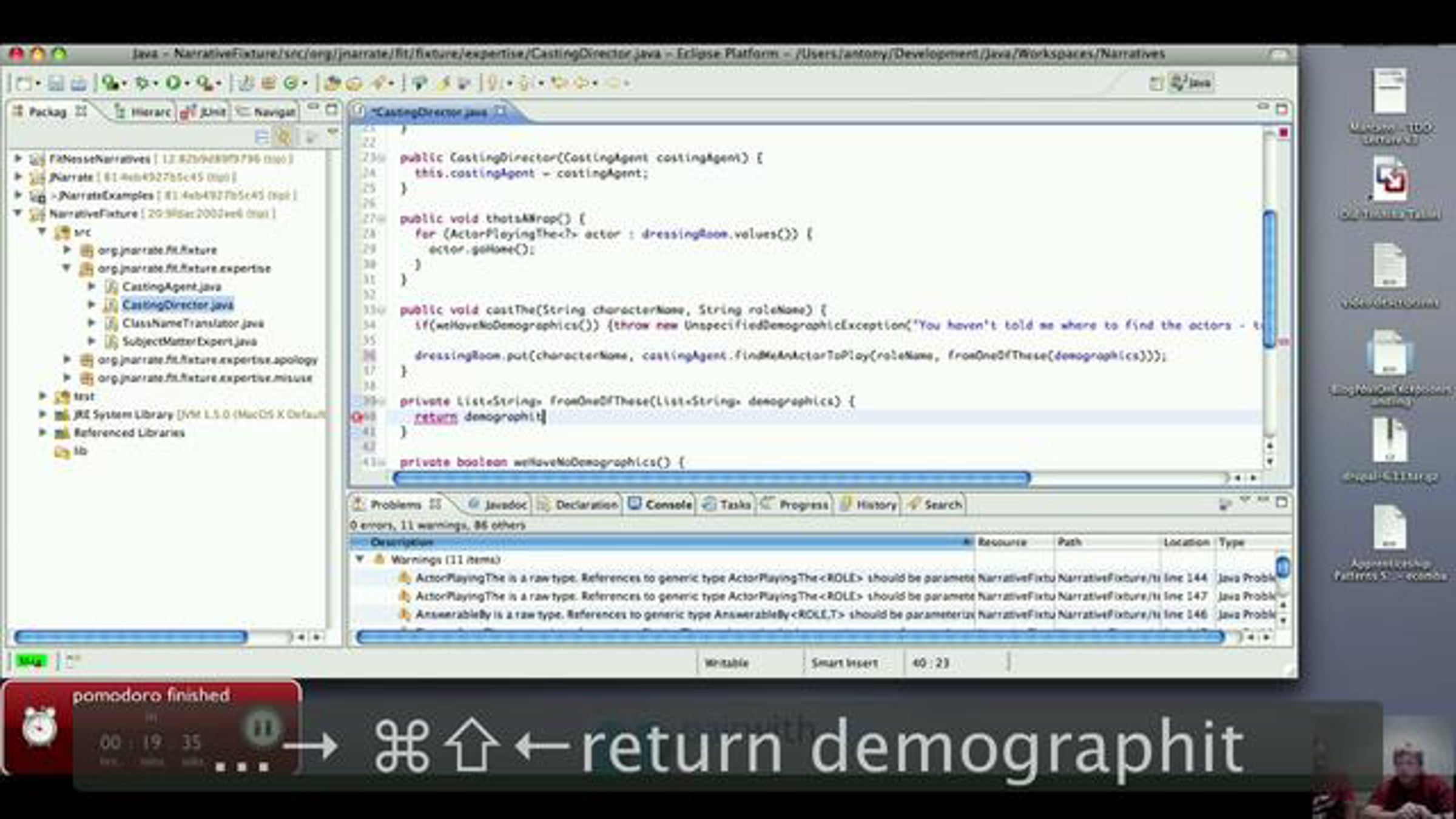The image size is (1456, 819).
Task: Click the Print toolbar icon
Action: tap(79, 83)
